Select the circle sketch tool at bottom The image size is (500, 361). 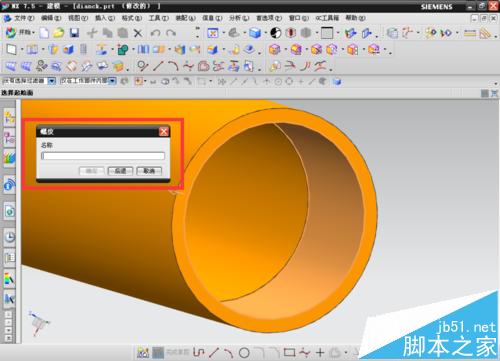click(x=244, y=352)
